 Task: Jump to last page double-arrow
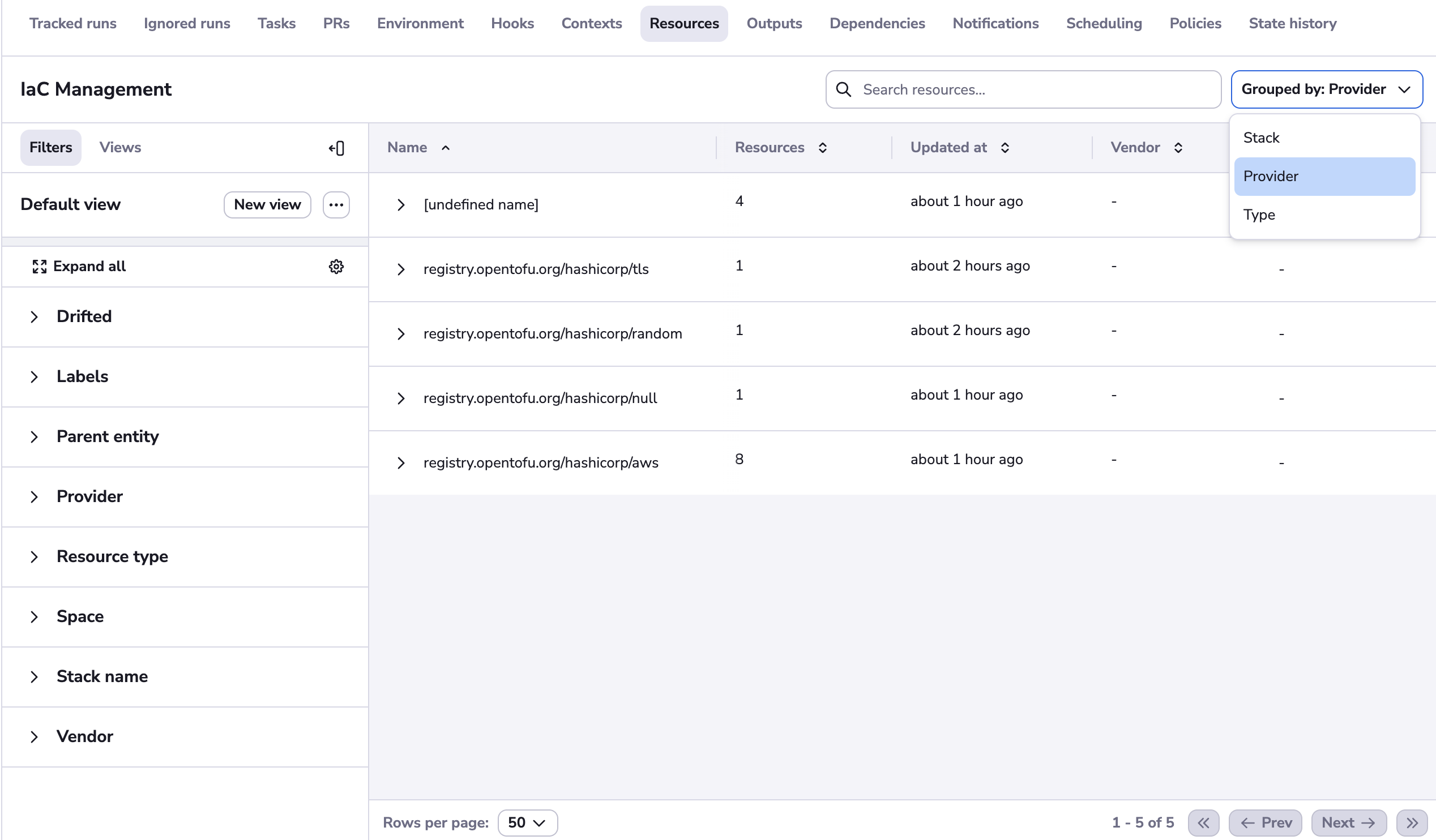click(x=1412, y=823)
